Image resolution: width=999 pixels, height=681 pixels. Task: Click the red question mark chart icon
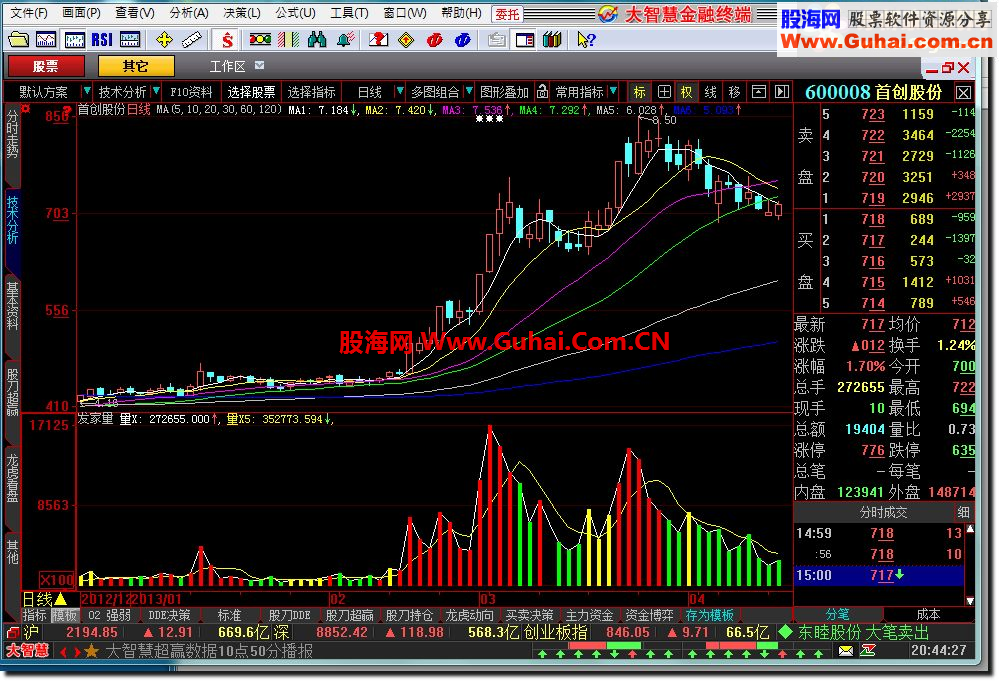point(378,40)
